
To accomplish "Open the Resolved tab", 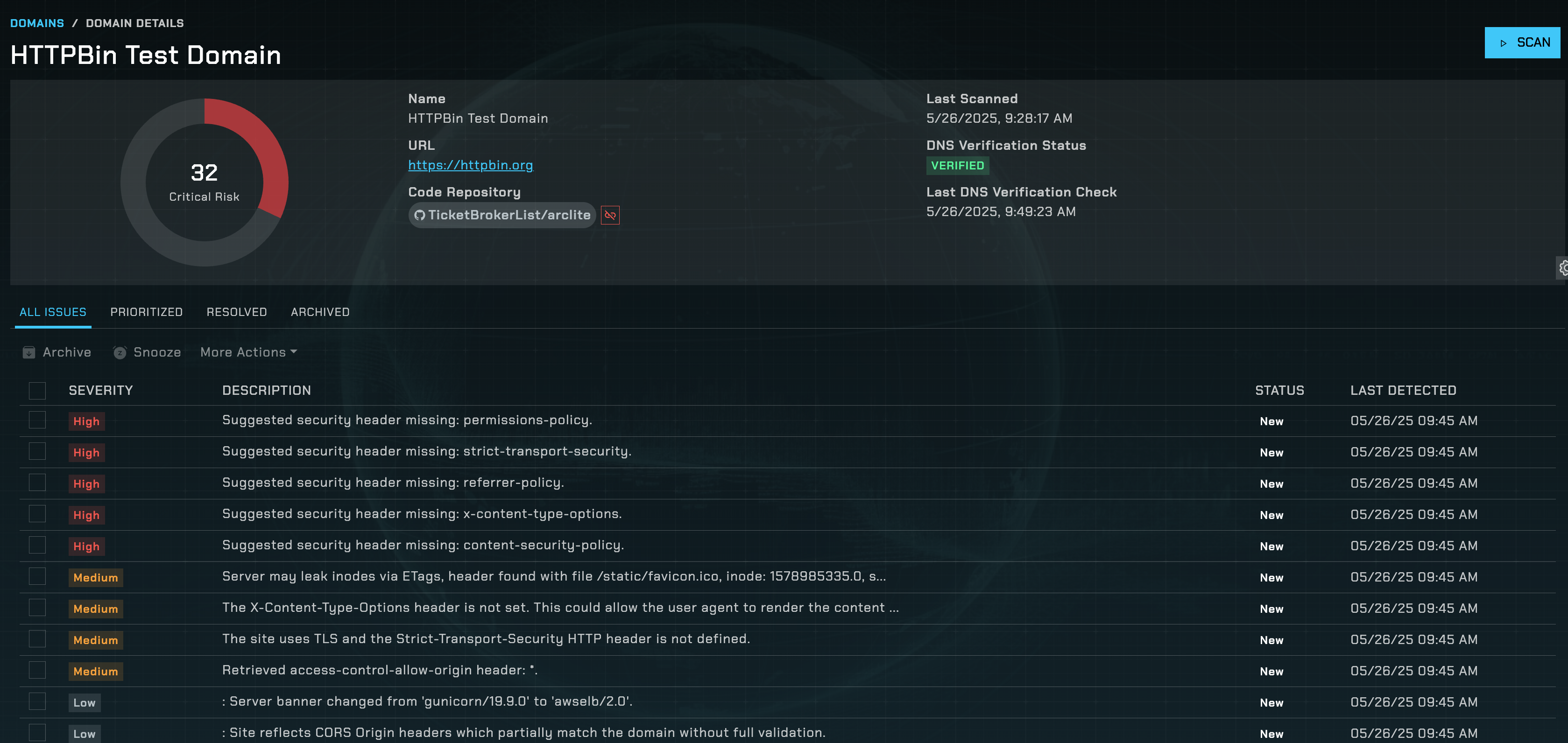I will [x=236, y=312].
